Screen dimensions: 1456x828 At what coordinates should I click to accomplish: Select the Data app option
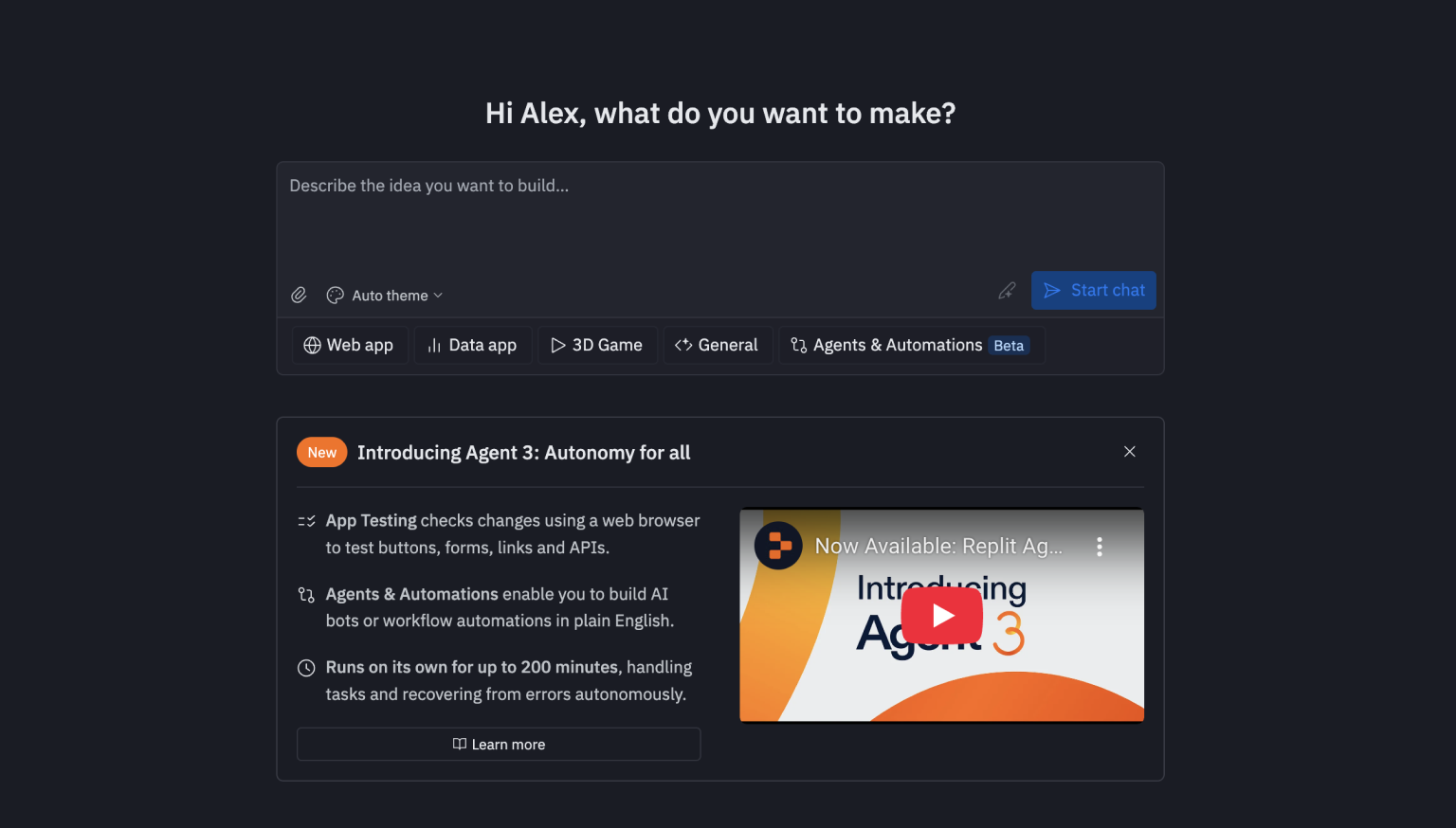[x=472, y=346]
